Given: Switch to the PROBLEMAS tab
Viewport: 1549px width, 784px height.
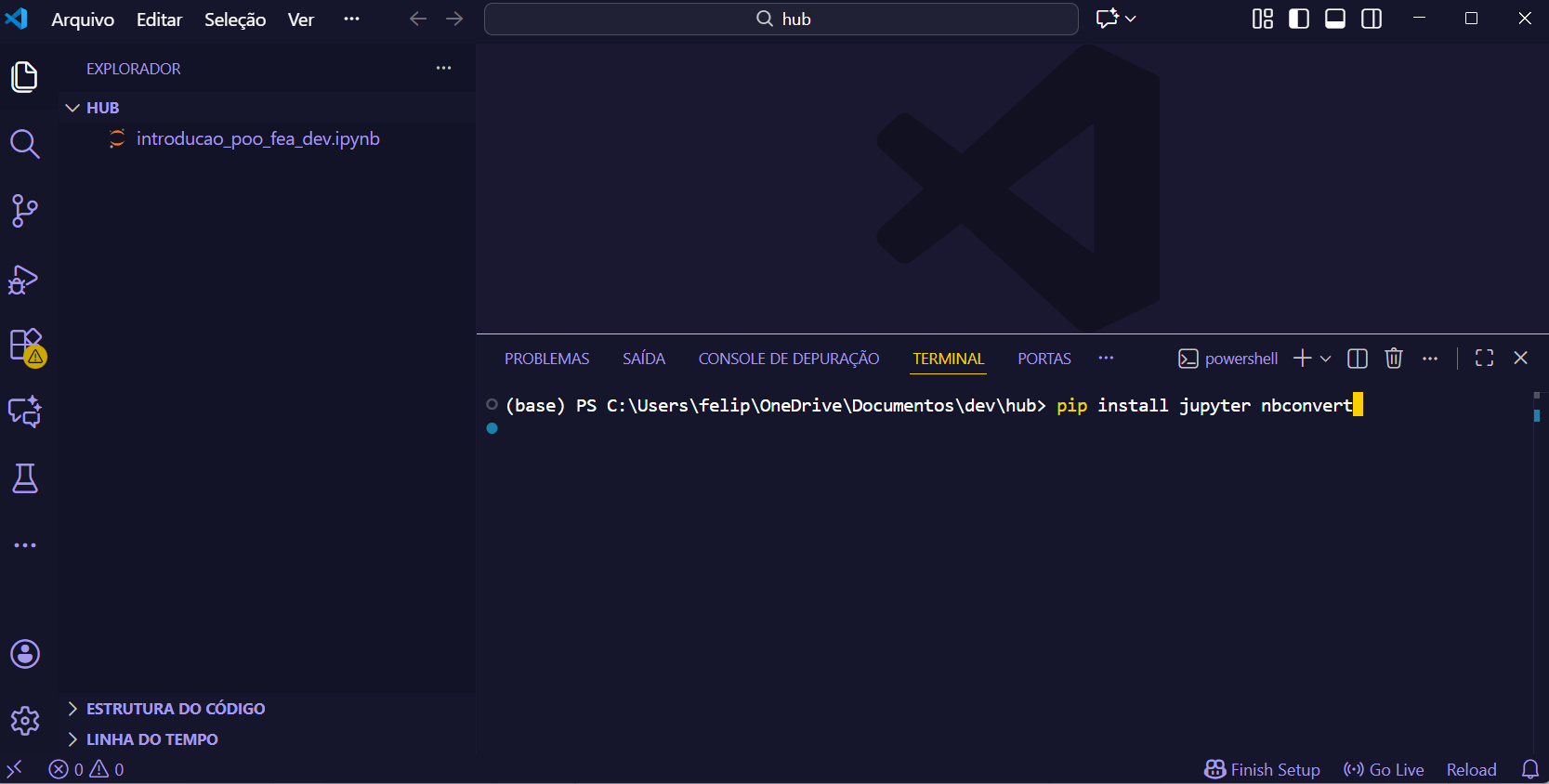Looking at the screenshot, I should pos(546,359).
